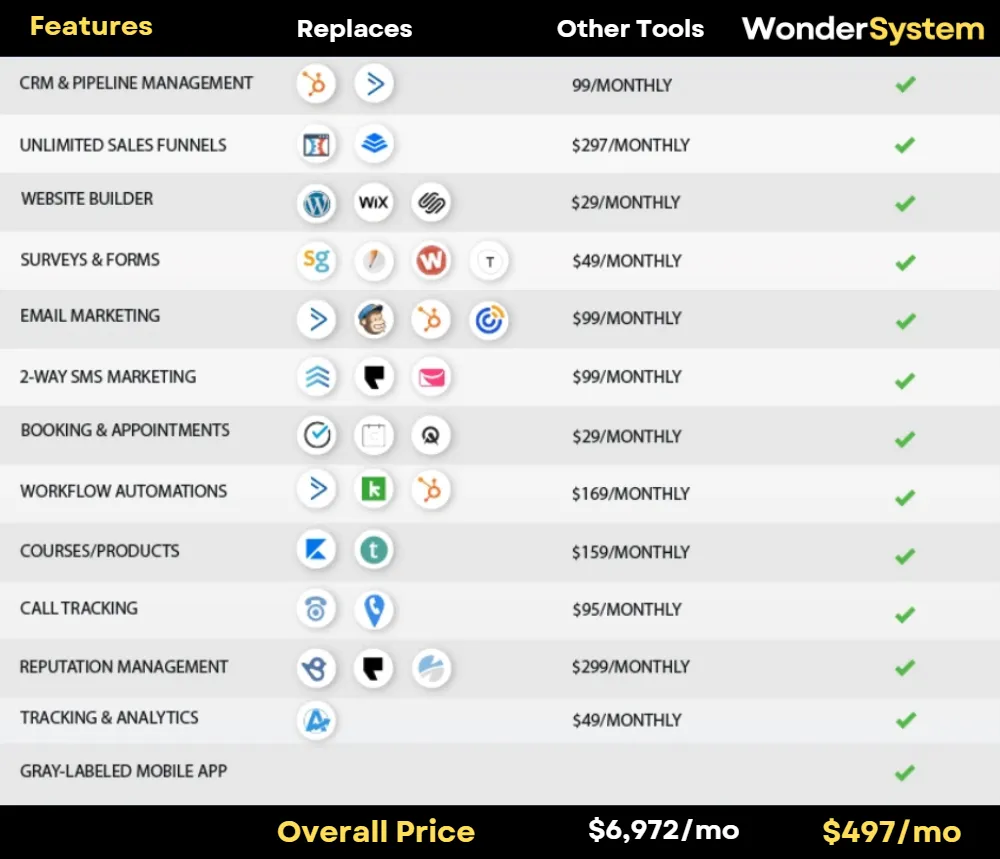Click green checkmark for CRM & Pipeline Management
Screen dimensions: 1000x859
click(905, 85)
